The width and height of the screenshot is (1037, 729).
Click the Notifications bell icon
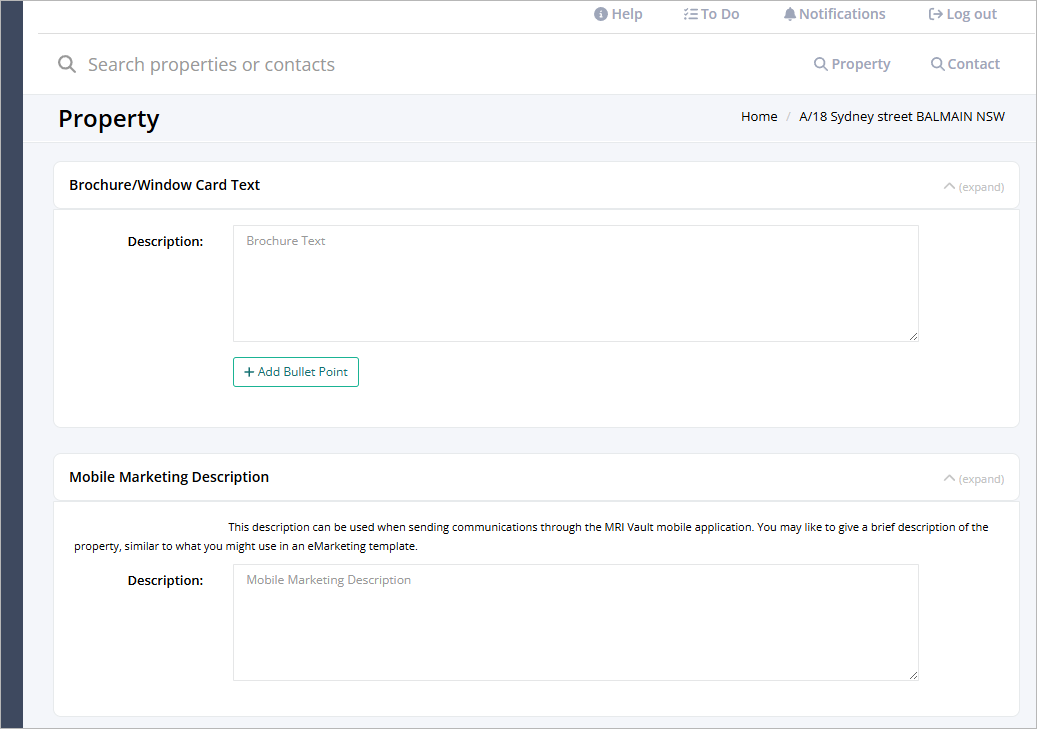(x=790, y=14)
